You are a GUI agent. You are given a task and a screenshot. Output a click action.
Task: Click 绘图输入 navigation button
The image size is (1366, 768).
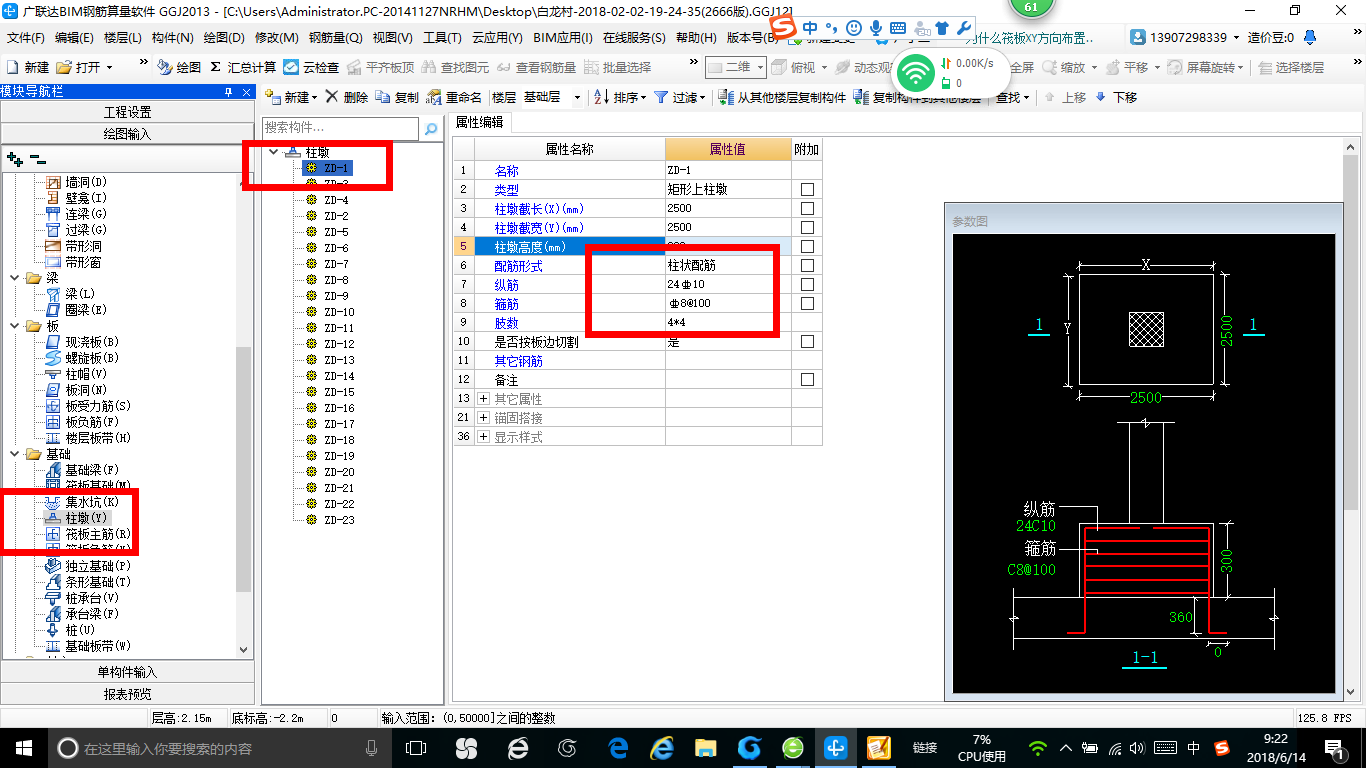(x=127, y=134)
